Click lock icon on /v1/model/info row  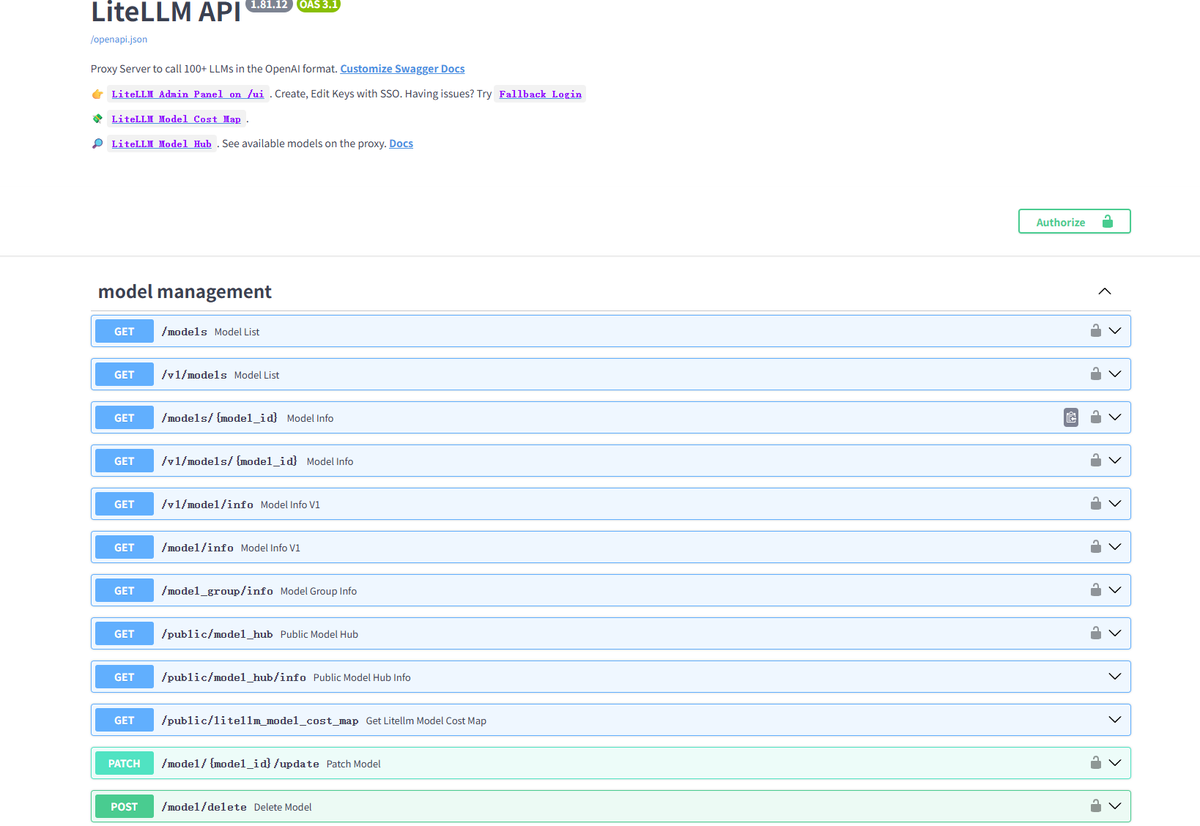coord(1096,504)
